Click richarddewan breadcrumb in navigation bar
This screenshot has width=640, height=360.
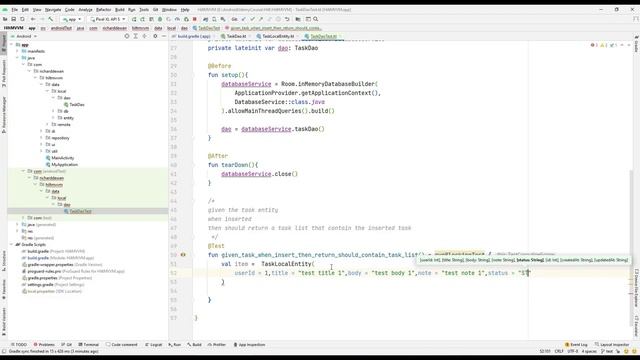[x=115, y=28]
